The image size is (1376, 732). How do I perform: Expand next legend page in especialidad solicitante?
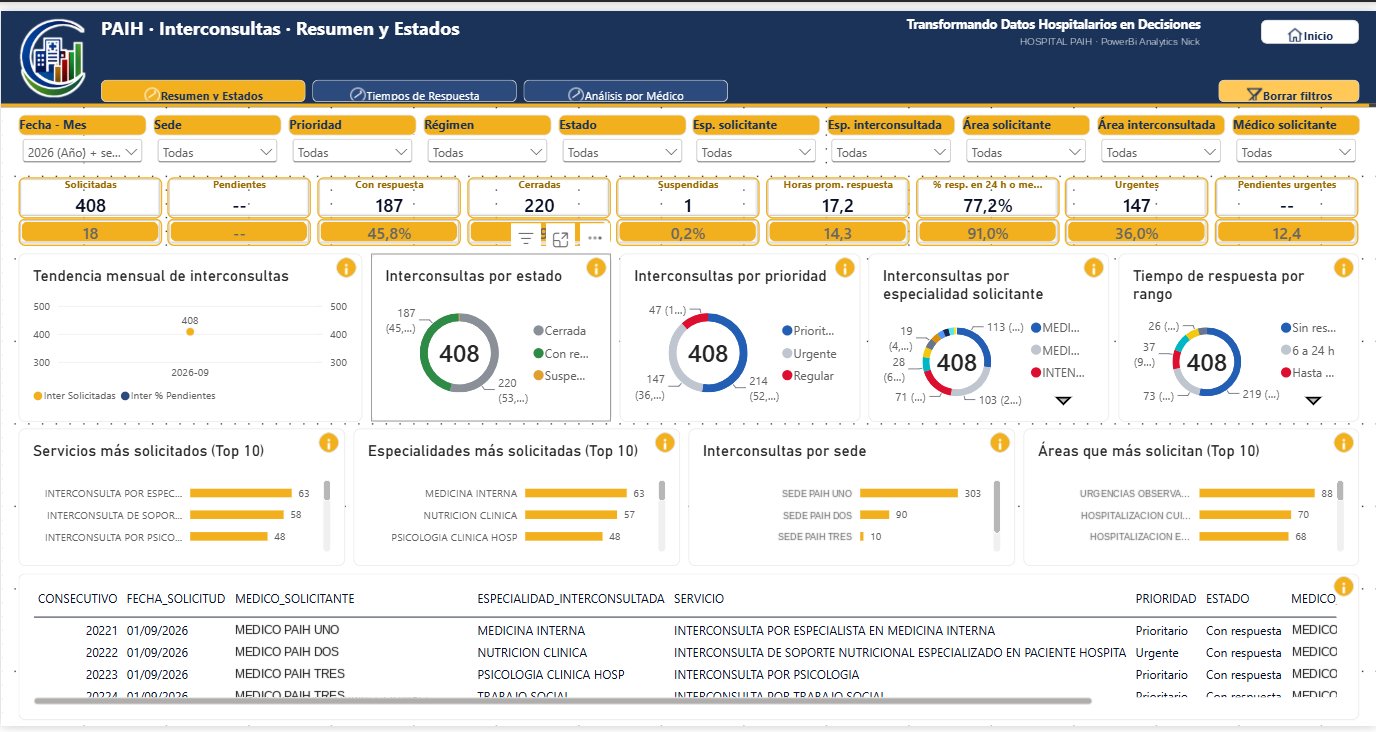(1063, 400)
